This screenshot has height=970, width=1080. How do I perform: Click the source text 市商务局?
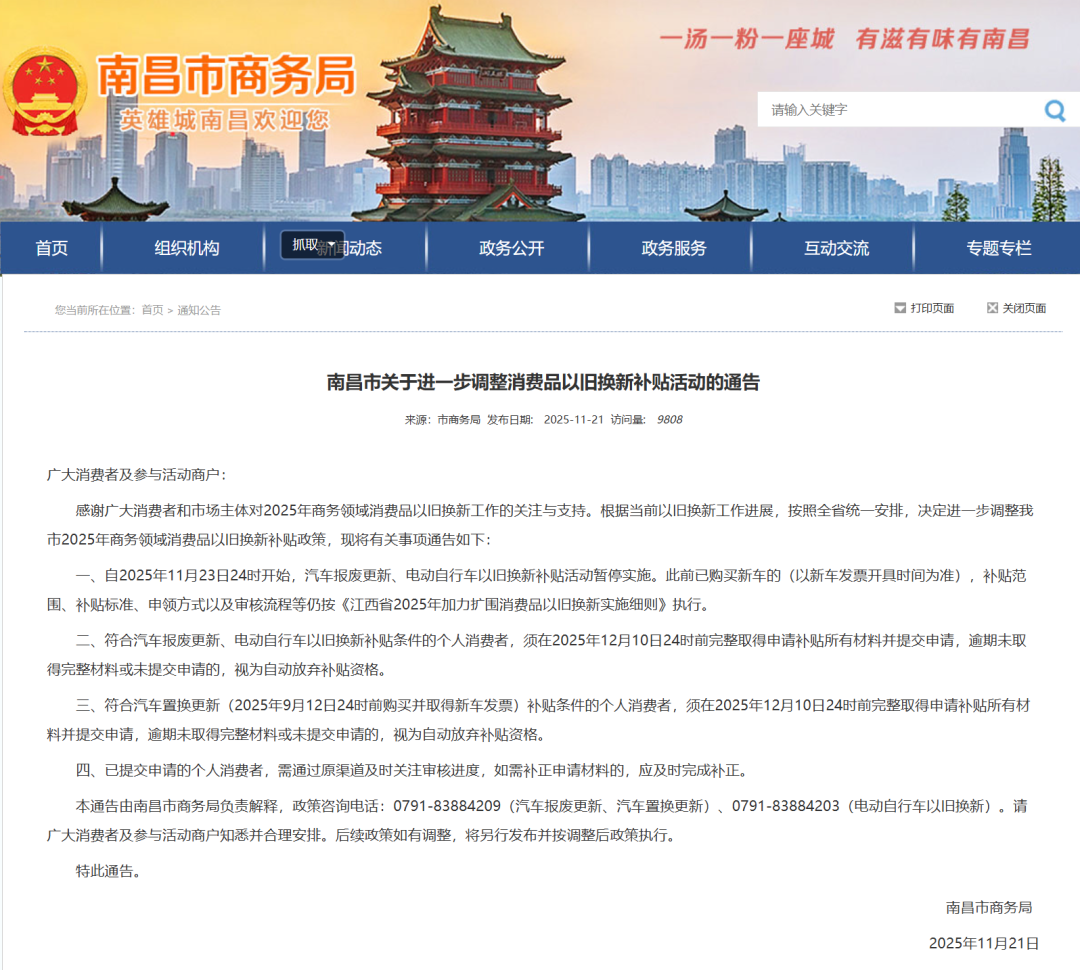459,420
